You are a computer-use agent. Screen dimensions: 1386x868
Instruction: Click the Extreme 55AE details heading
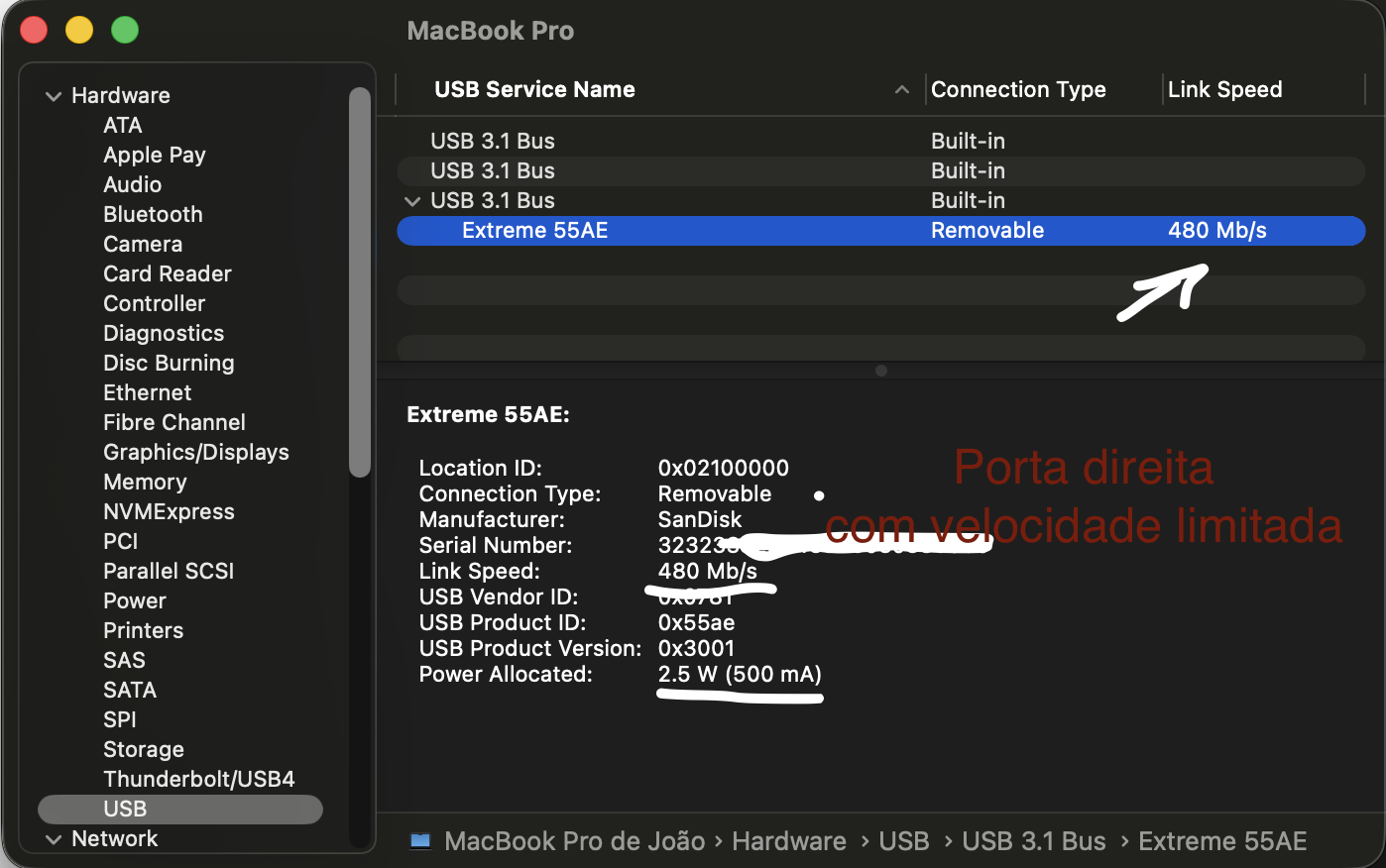[x=488, y=415]
